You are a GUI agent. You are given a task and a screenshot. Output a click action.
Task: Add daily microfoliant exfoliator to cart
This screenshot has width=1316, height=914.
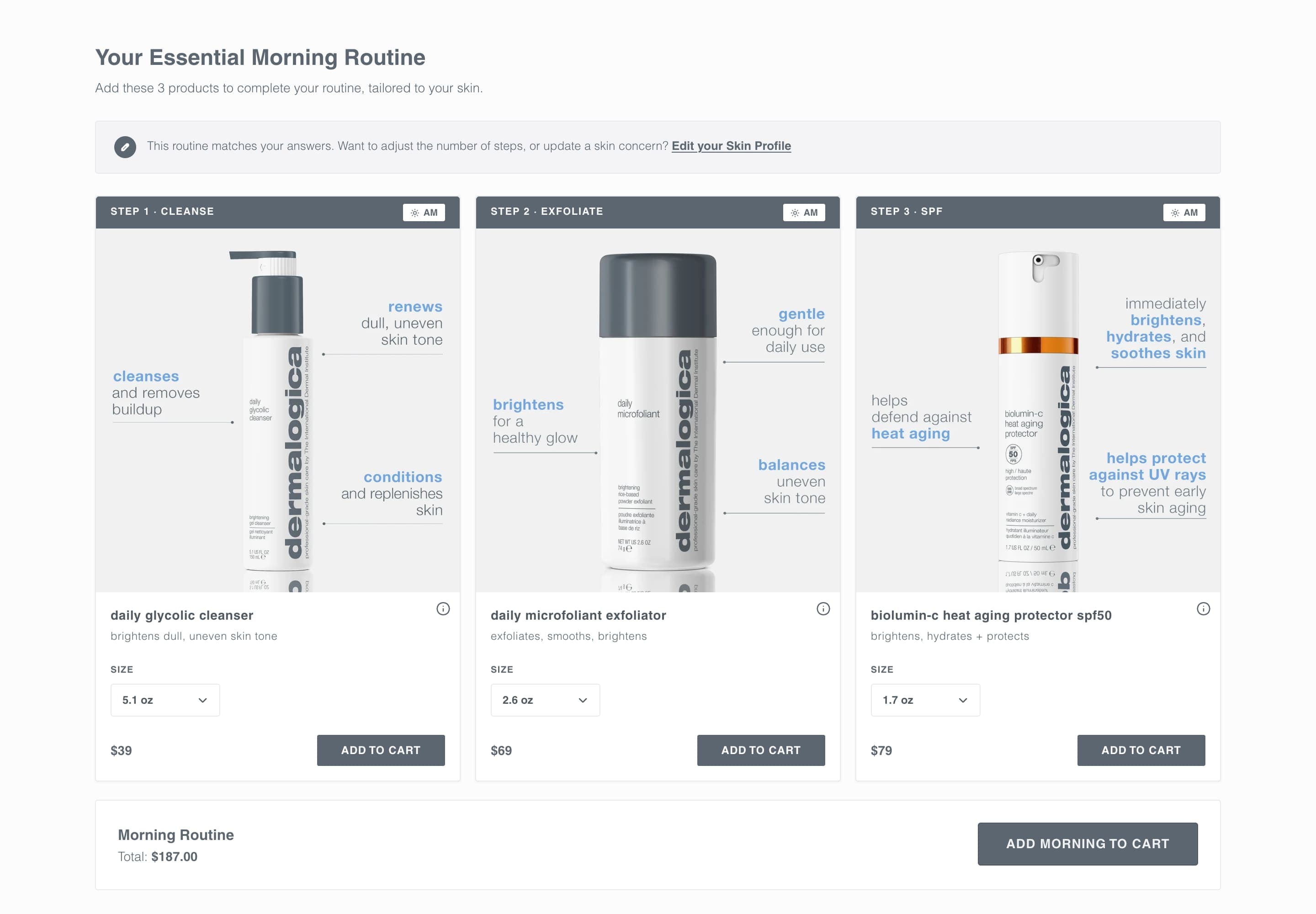[x=761, y=750]
